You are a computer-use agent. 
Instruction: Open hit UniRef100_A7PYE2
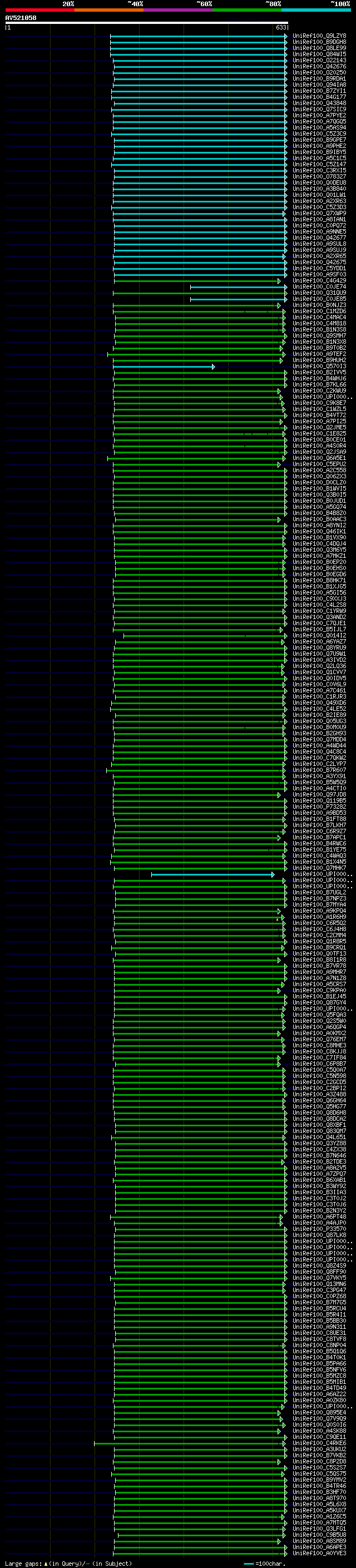[x=319, y=116]
